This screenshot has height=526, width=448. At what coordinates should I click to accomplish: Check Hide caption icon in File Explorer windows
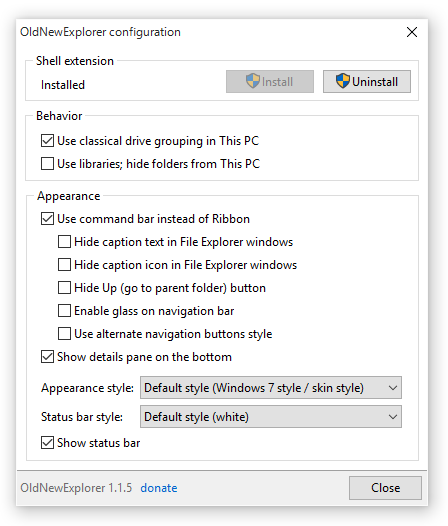(x=64, y=265)
